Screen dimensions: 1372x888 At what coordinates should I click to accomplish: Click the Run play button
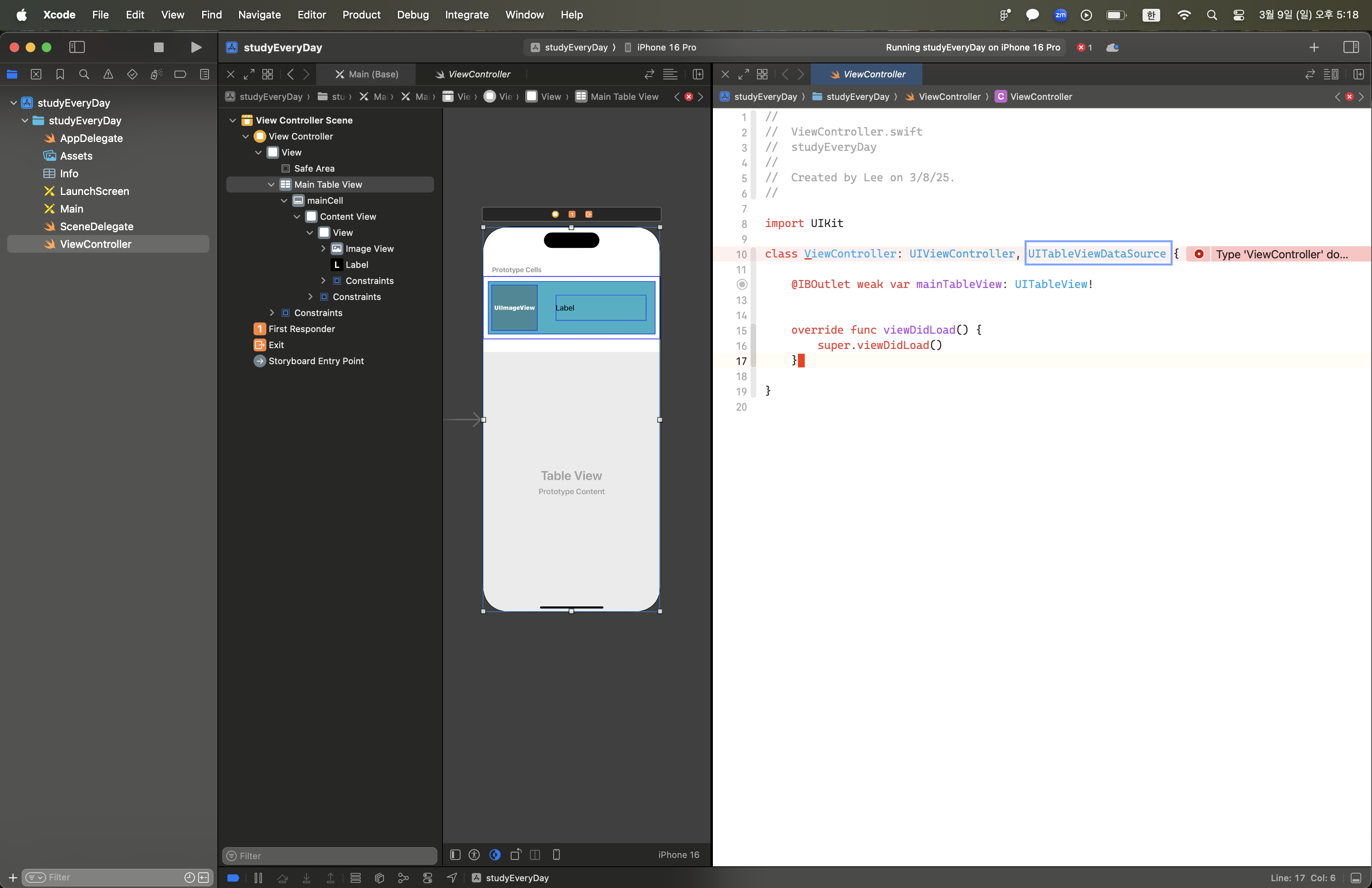(x=196, y=47)
